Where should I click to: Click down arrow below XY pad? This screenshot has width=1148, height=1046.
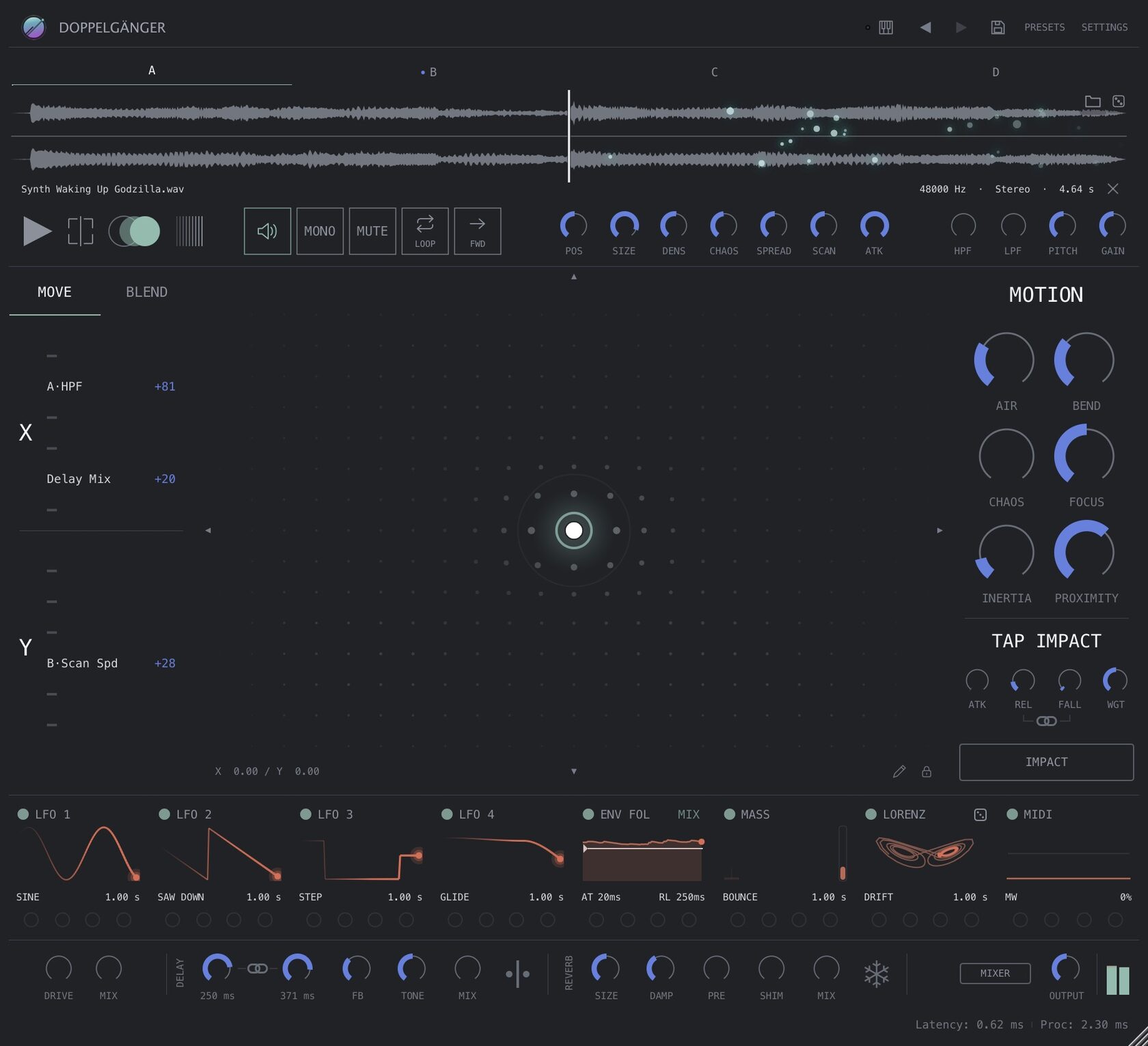[x=574, y=771]
